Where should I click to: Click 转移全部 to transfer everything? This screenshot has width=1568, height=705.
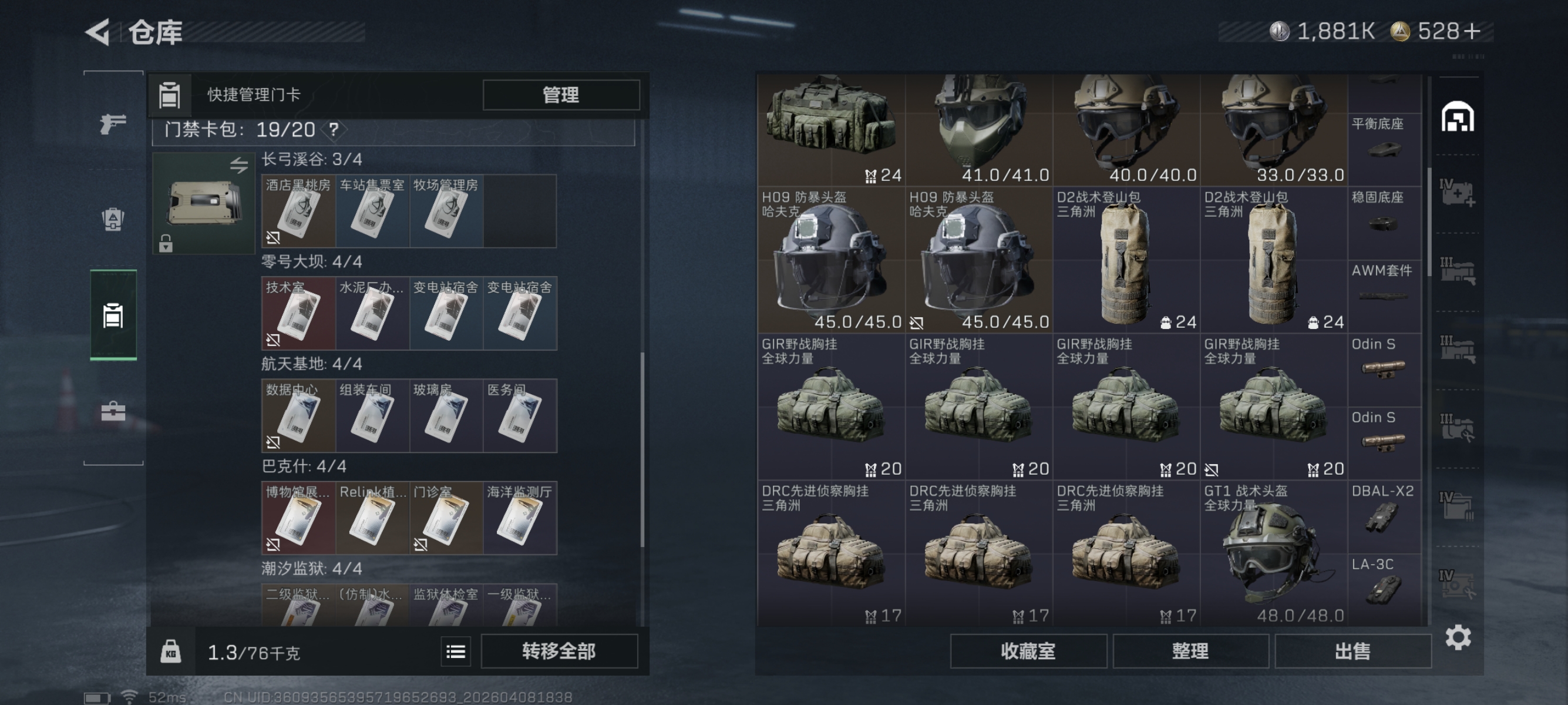558,652
